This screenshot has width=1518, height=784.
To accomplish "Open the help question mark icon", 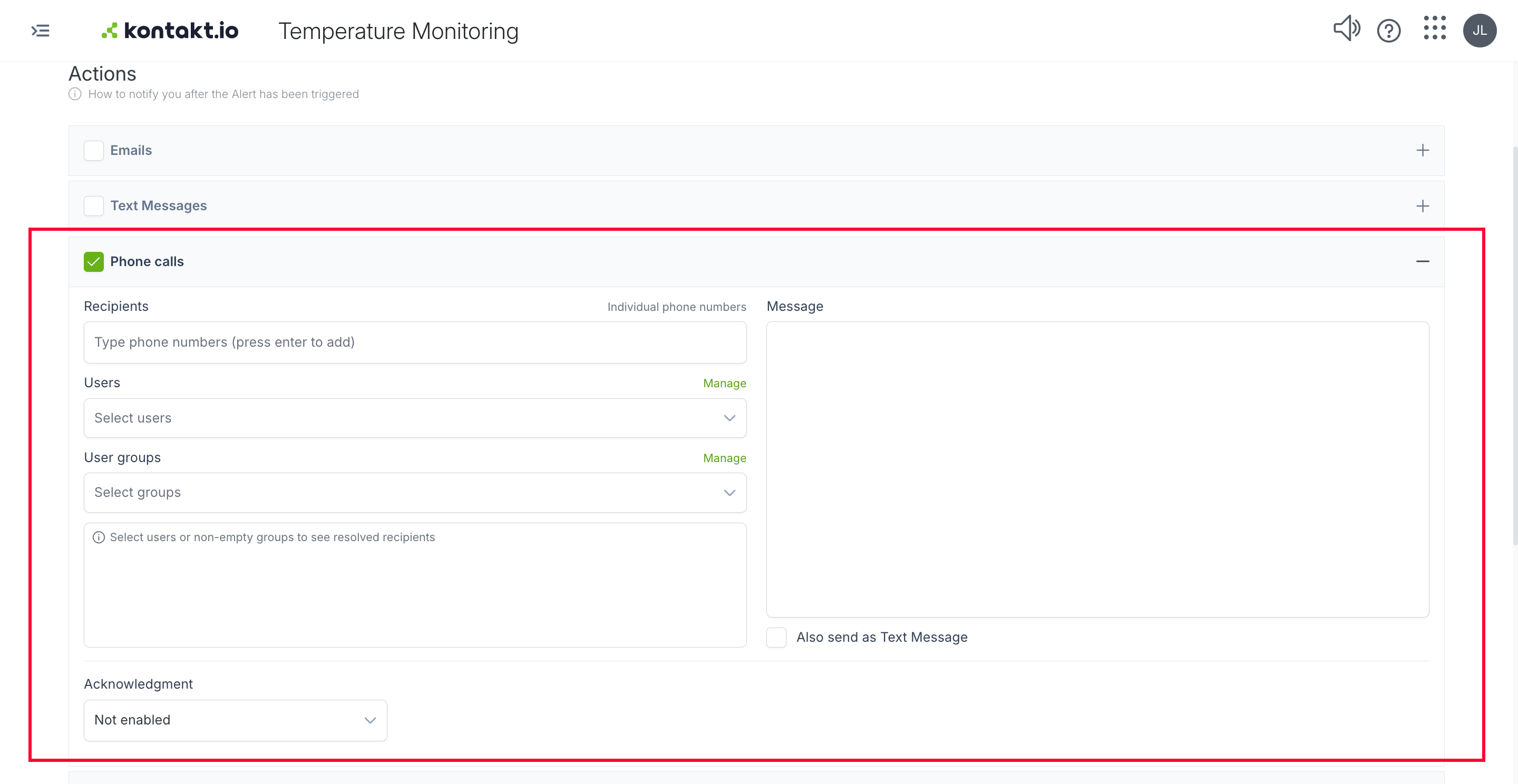I will pyautogui.click(x=1388, y=31).
